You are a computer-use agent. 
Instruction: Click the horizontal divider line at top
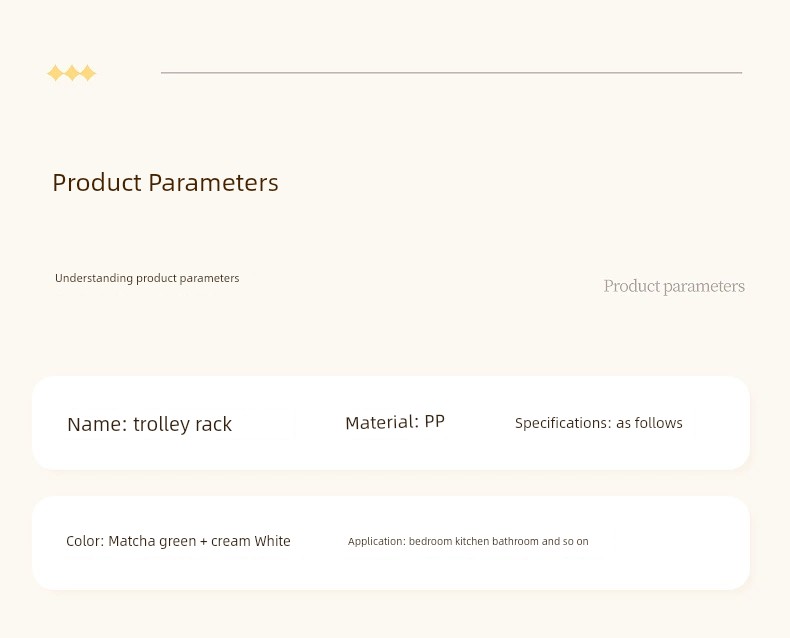tap(451, 73)
